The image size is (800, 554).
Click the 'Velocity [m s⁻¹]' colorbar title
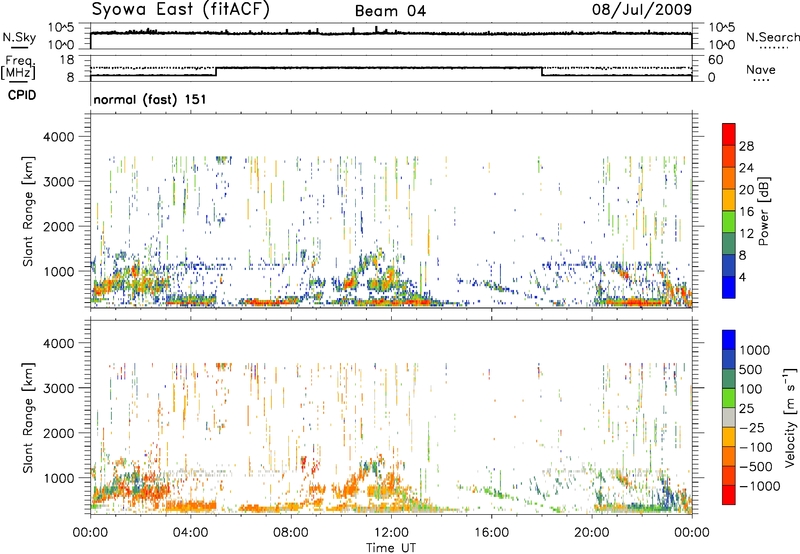(790, 417)
